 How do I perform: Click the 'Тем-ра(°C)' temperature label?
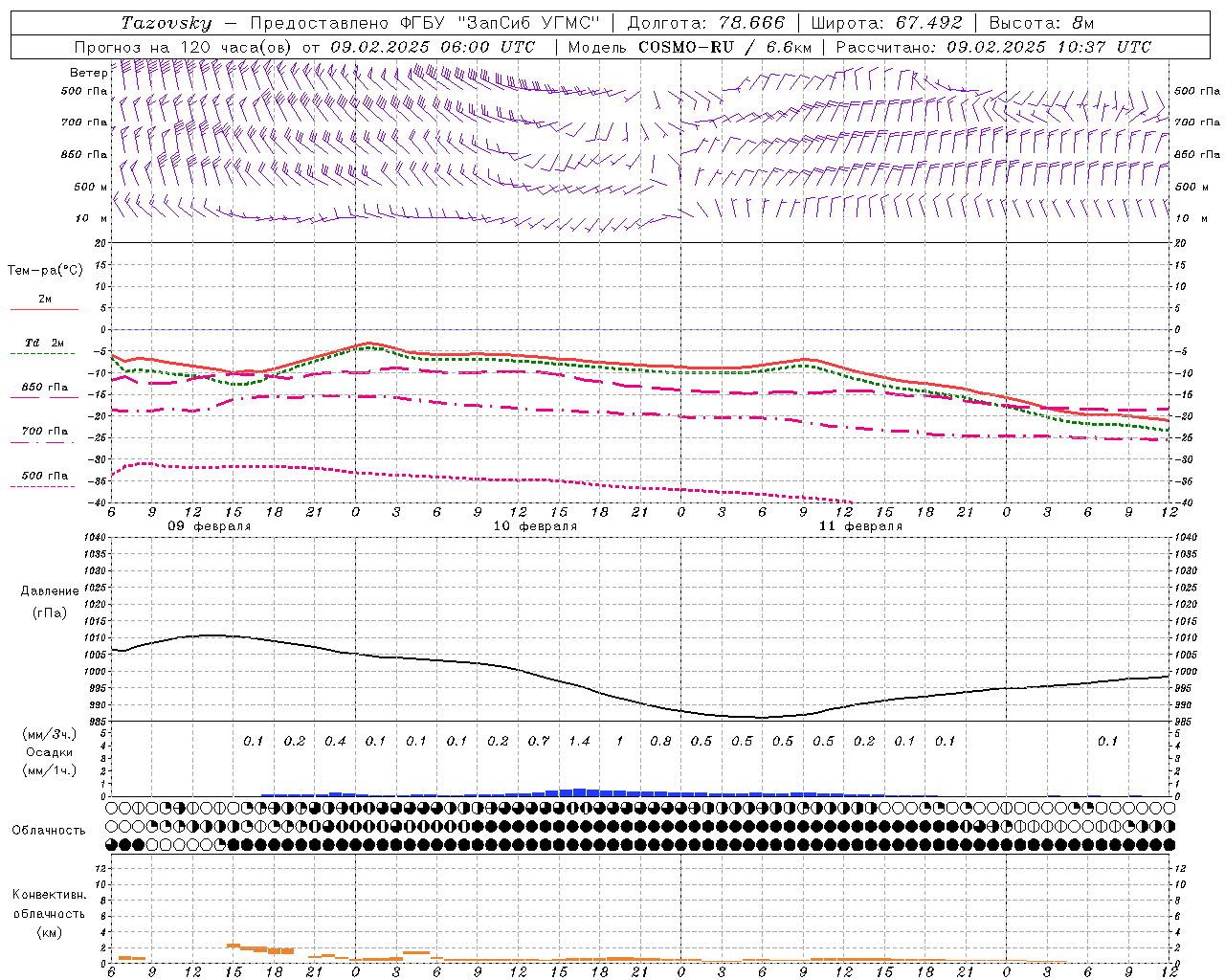(45, 271)
